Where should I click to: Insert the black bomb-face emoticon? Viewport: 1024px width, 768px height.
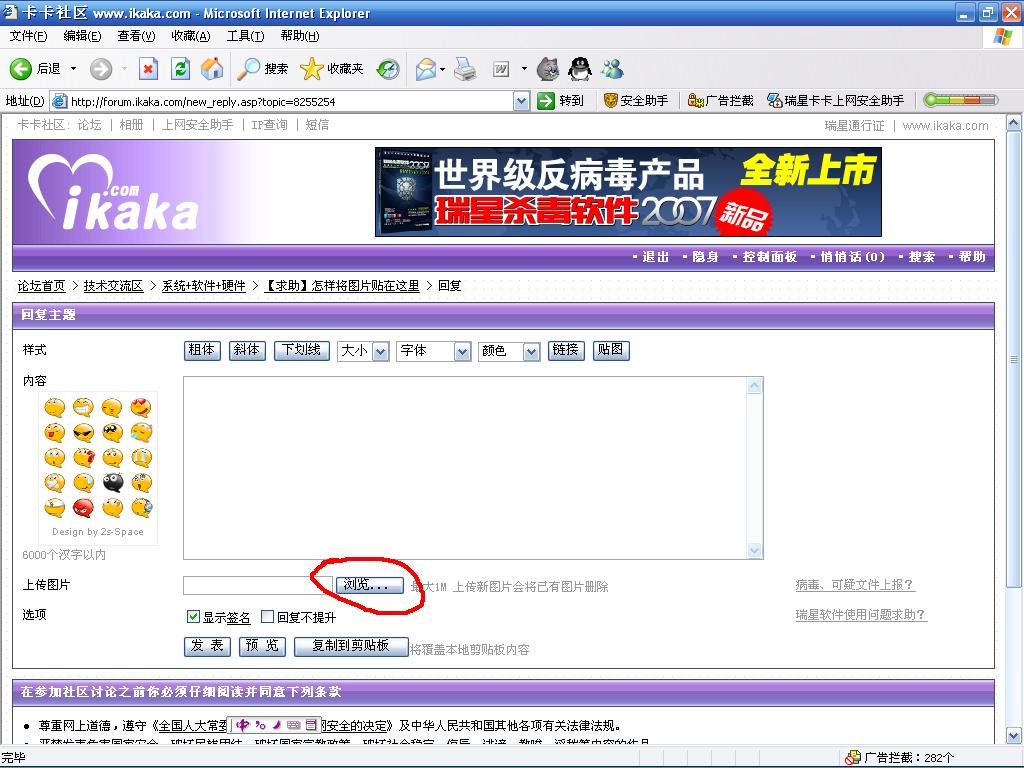point(112,483)
